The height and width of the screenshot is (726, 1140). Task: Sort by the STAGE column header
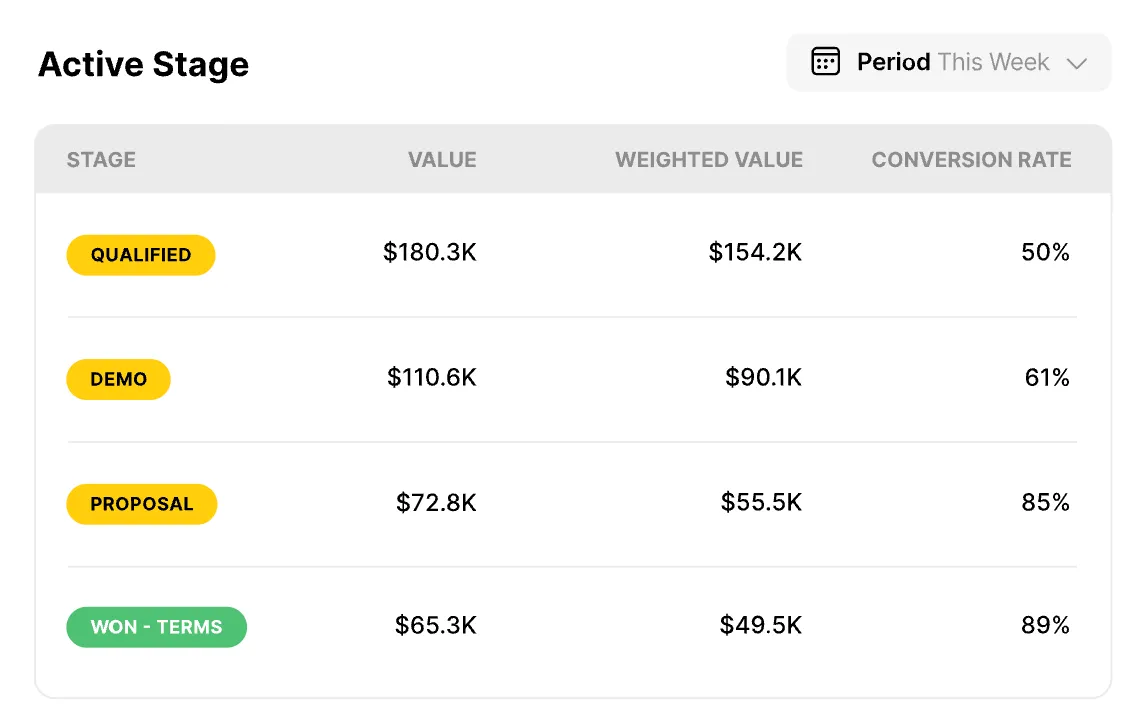101,160
